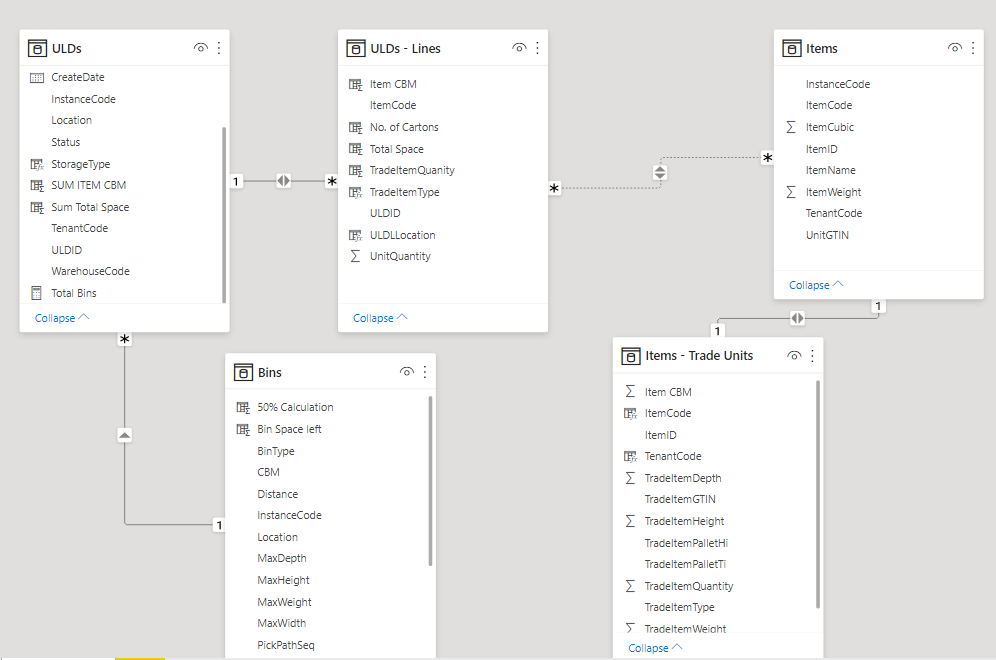Click the ULDs - Lines table header icon
The height and width of the screenshot is (660, 996).
[356, 48]
